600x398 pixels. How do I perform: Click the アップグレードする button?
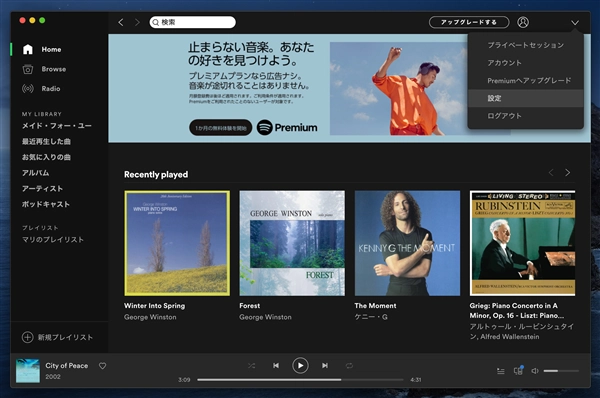point(469,22)
